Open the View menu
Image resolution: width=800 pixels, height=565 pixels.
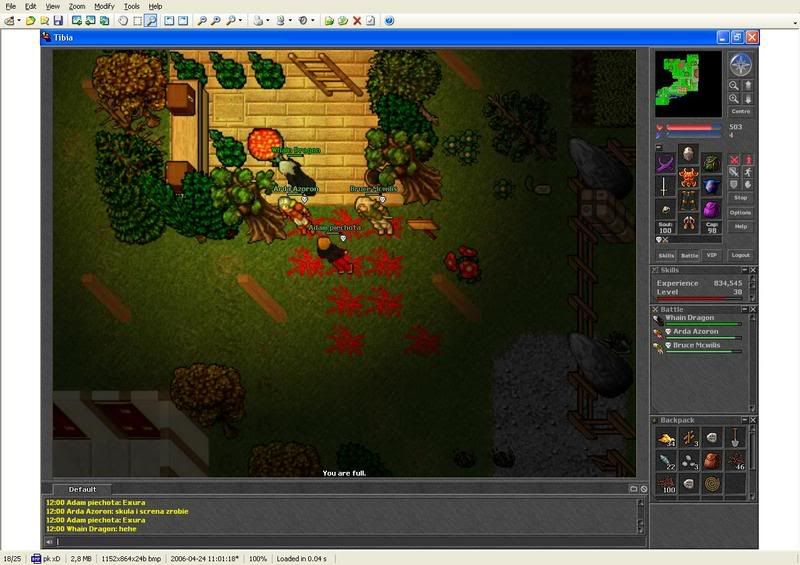(53, 6)
